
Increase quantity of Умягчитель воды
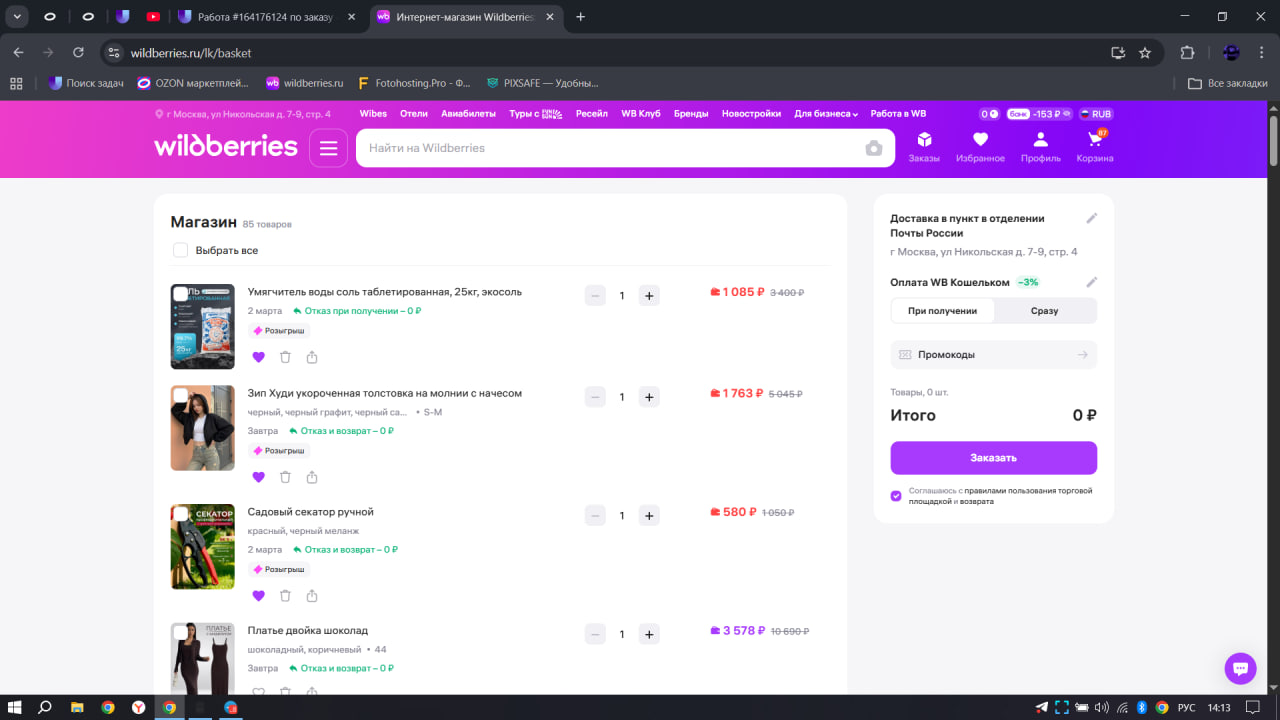tap(649, 296)
